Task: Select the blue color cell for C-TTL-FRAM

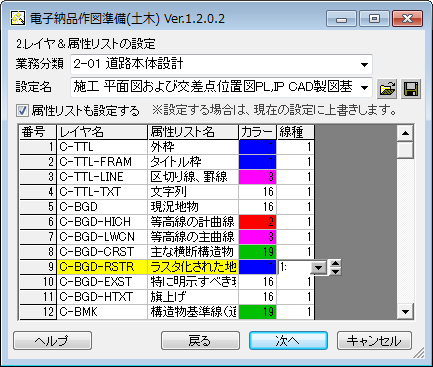Action: tap(257, 162)
